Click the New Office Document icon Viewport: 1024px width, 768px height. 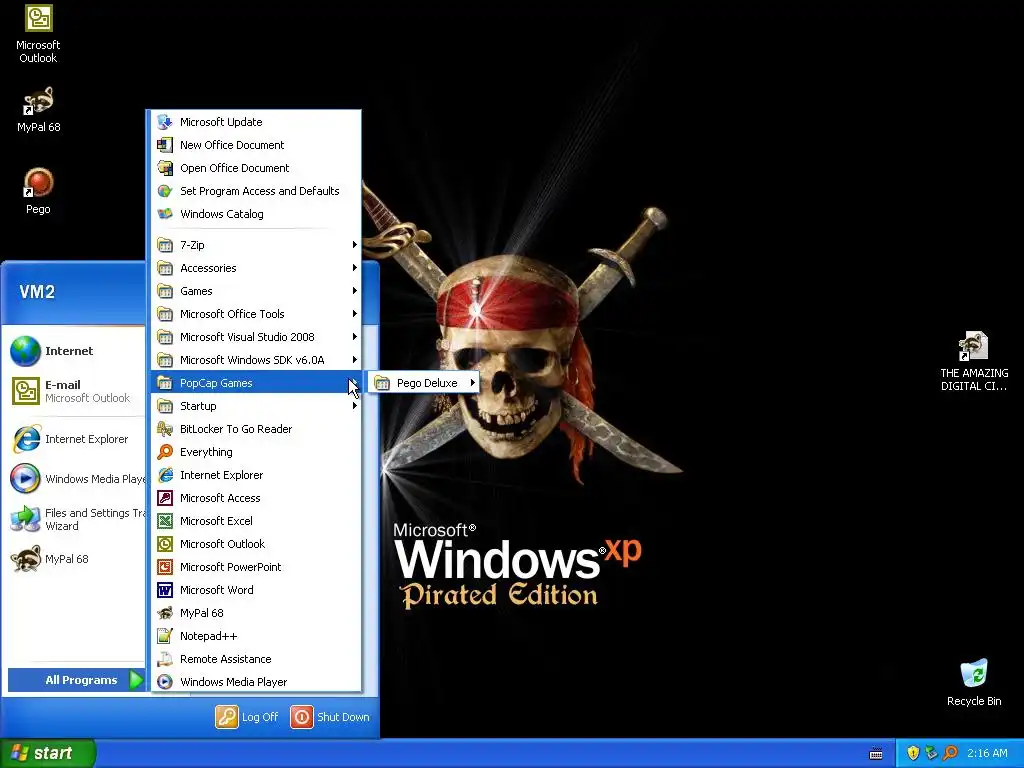165,145
